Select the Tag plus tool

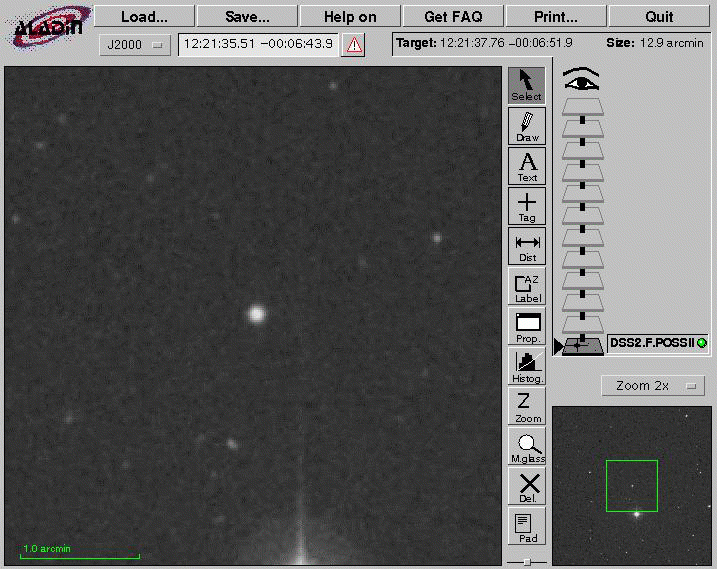(526, 206)
